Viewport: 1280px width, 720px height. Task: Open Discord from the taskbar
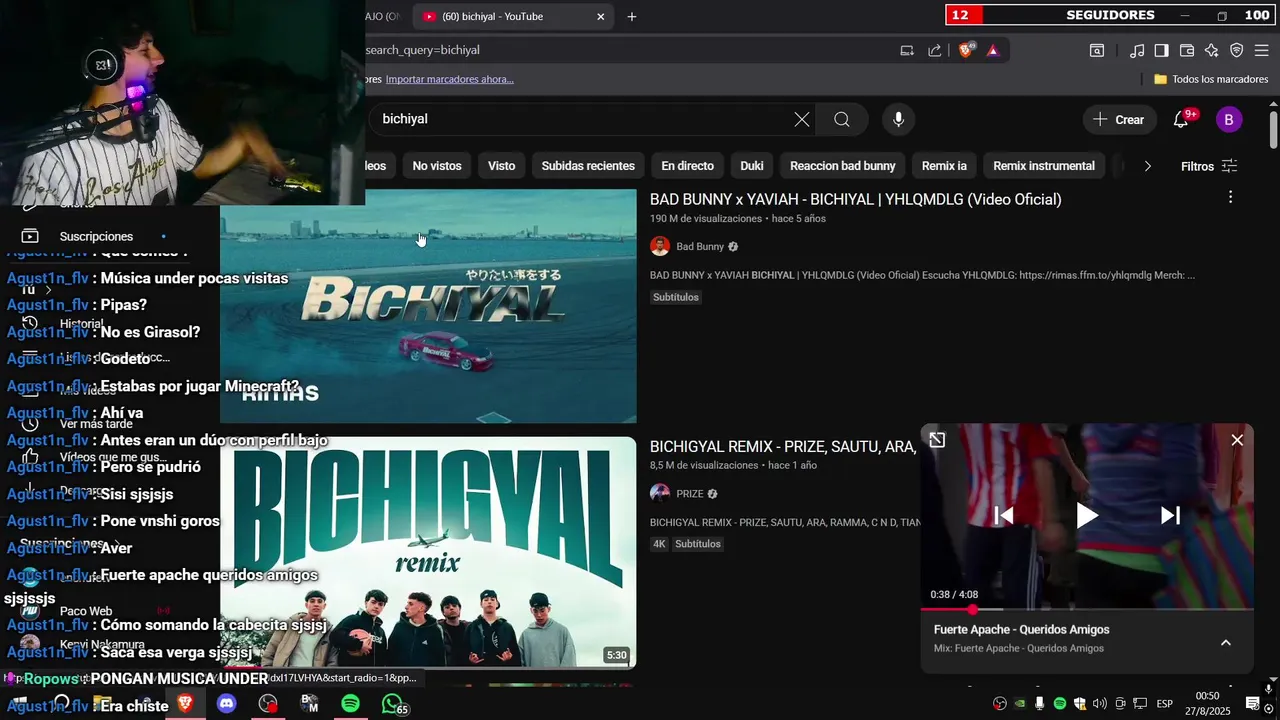[x=226, y=704]
